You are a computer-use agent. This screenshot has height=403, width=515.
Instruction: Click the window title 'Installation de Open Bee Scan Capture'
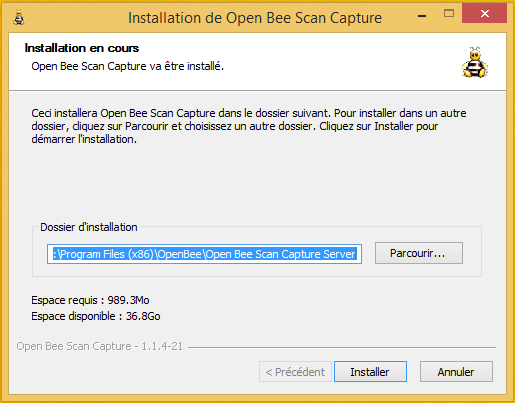pyautogui.click(x=255, y=18)
